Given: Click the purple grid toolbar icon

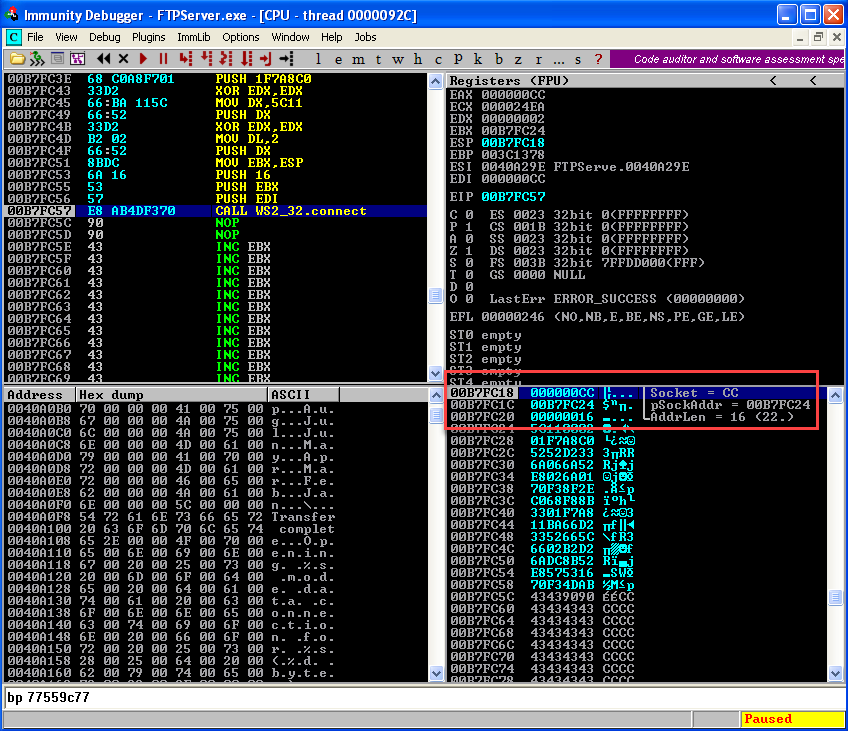Looking at the screenshot, I should click(x=77, y=59).
